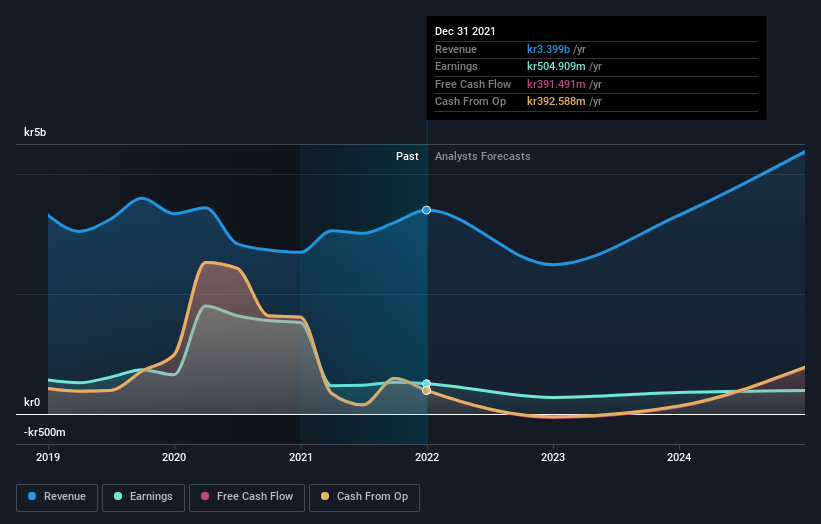Click the kr504.909m earnings value
Viewport: 821px width, 524px height.
[556, 66]
